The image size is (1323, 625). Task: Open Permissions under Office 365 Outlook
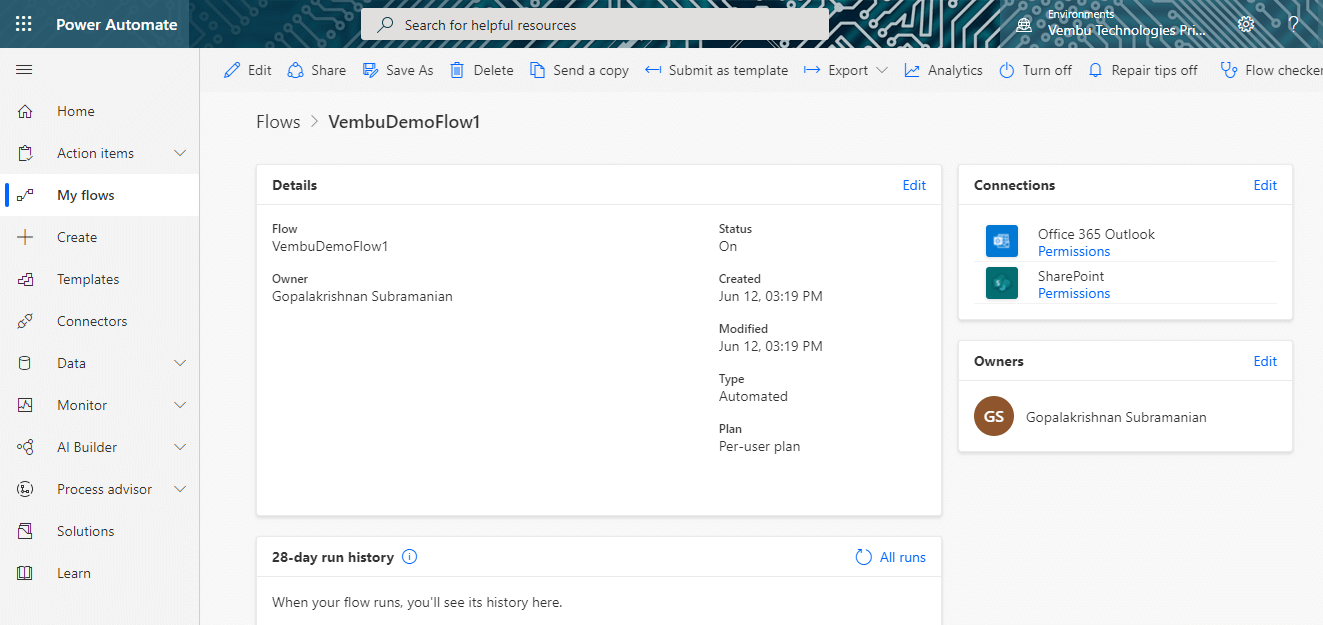(1074, 251)
